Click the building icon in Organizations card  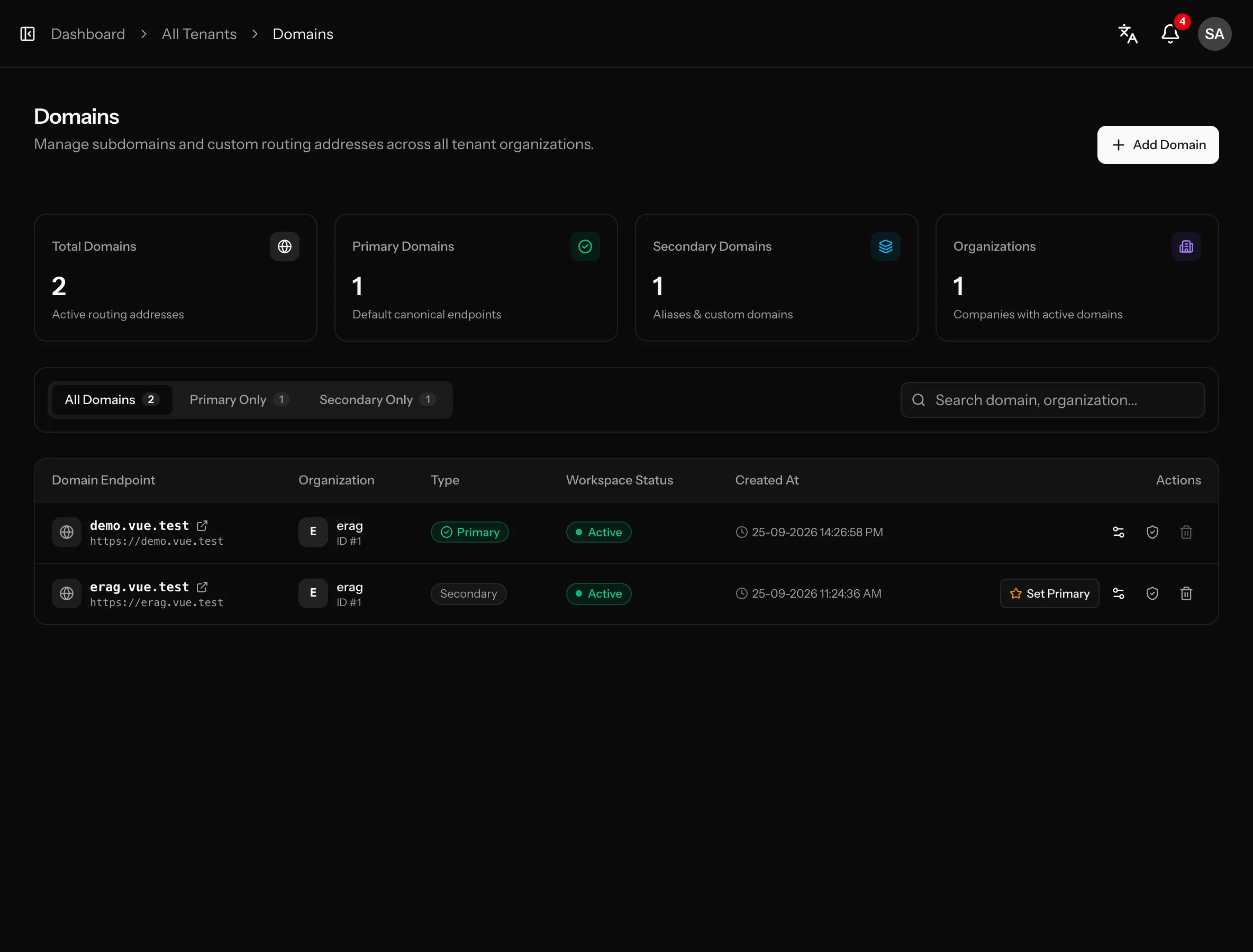(x=1186, y=246)
